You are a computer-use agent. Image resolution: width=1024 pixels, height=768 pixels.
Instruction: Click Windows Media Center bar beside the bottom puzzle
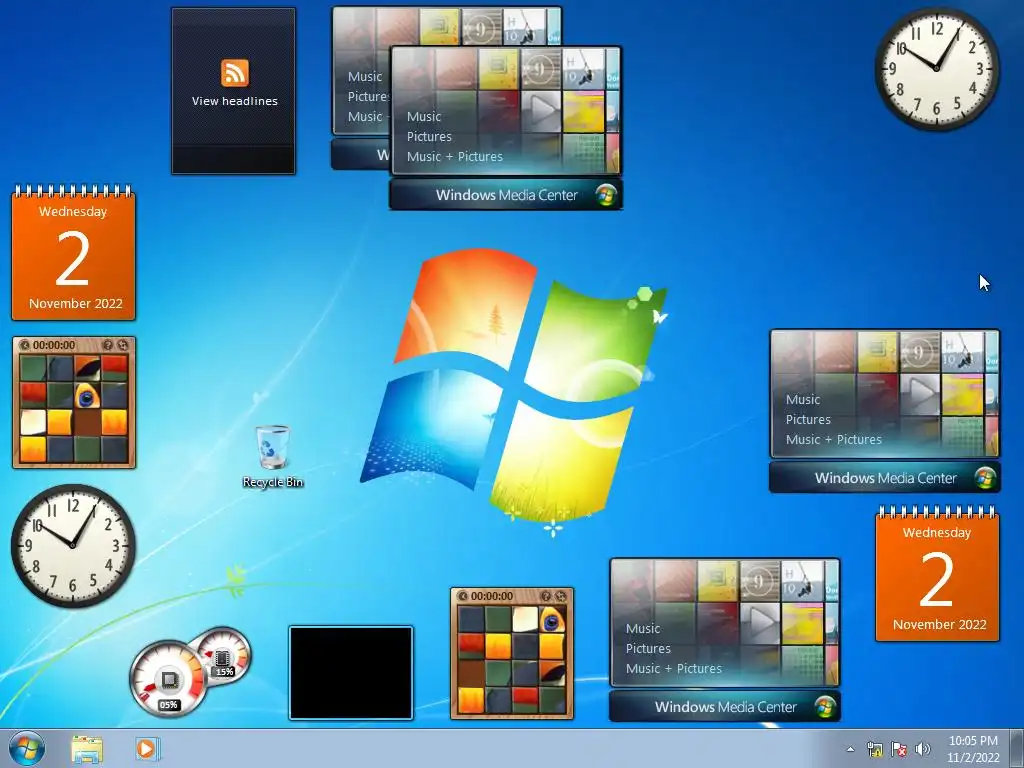click(x=724, y=707)
